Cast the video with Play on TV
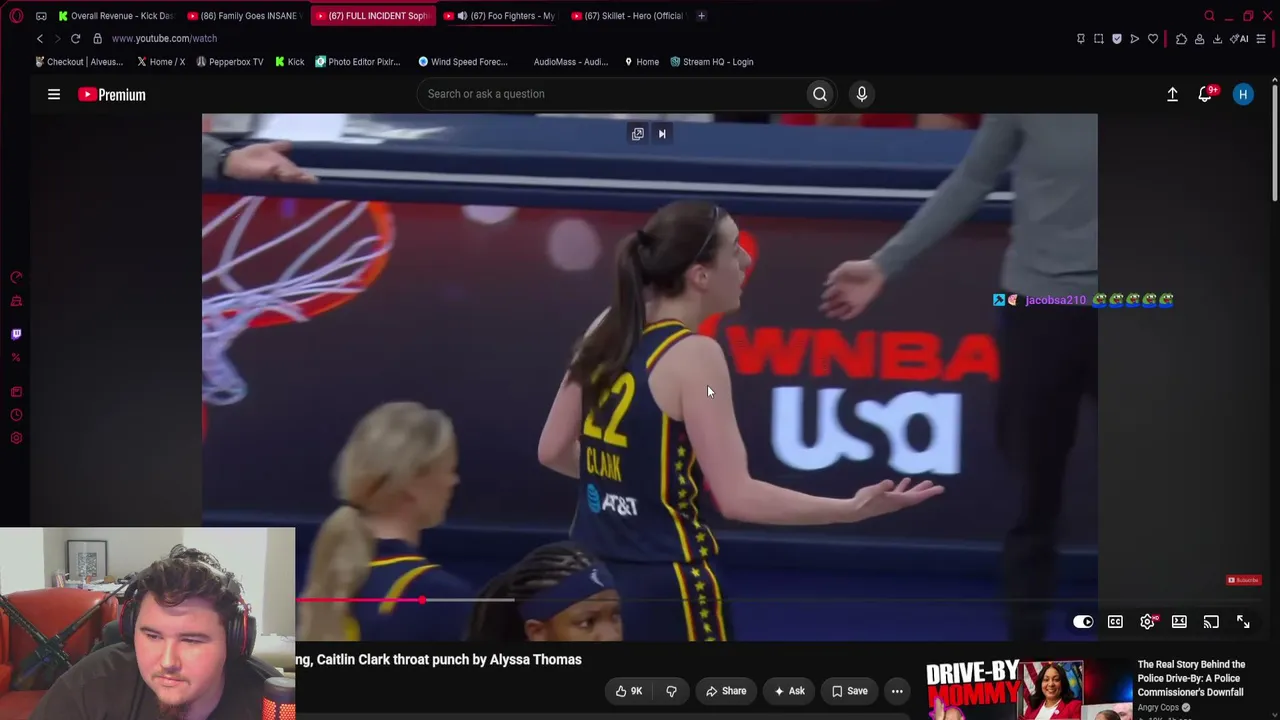This screenshot has height=720, width=1280. pos(1211,622)
